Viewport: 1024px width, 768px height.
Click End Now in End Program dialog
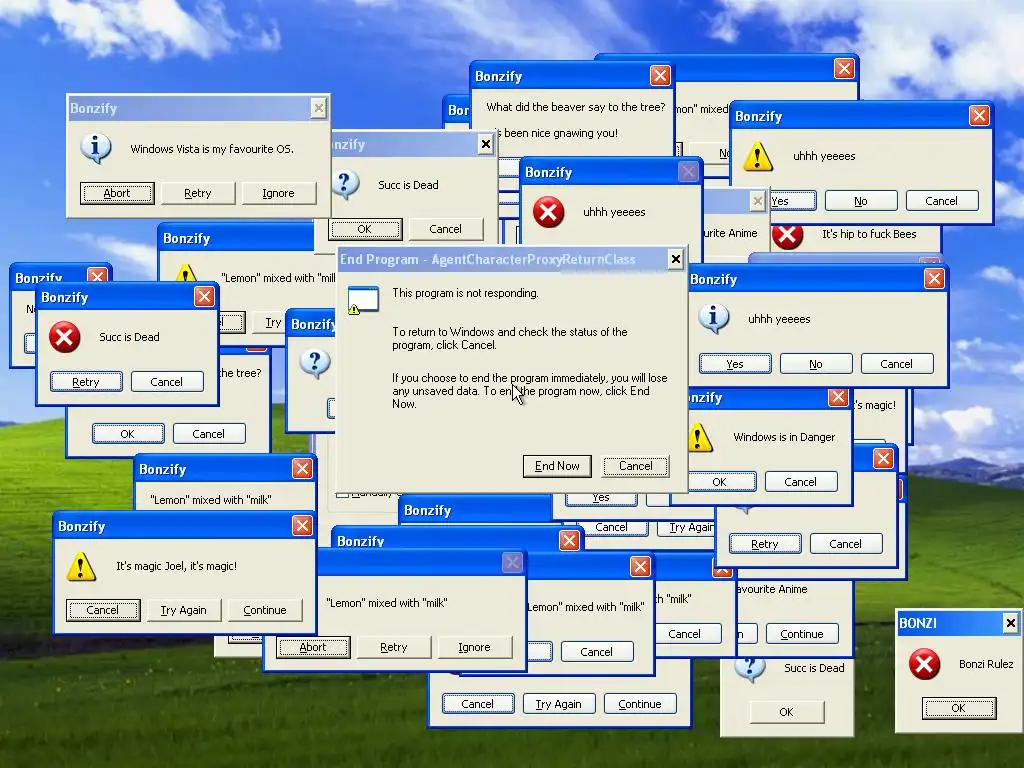[x=557, y=466]
